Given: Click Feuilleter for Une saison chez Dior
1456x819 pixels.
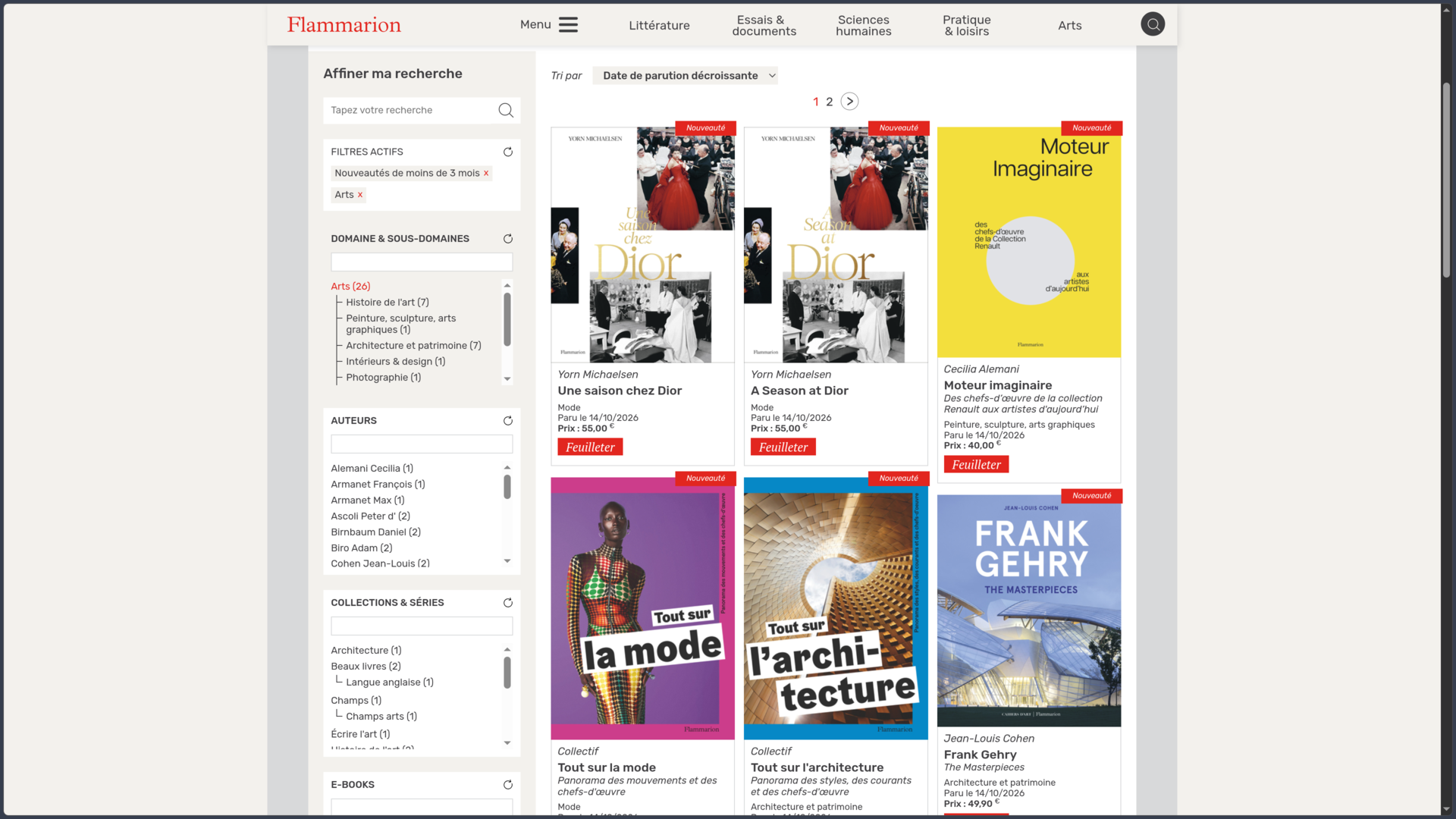Looking at the screenshot, I should click(590, 447).
